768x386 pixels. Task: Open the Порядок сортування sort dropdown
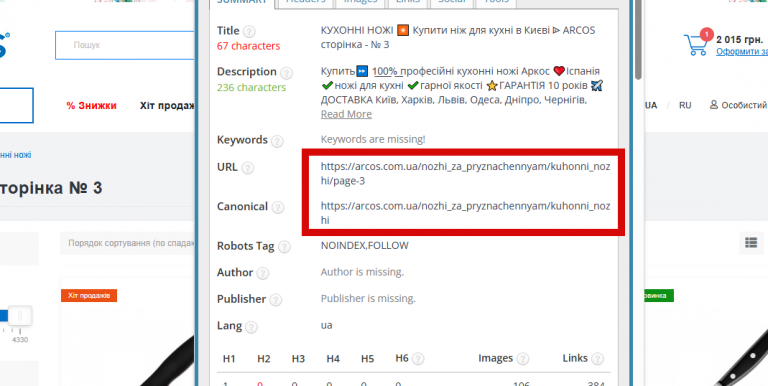pyautogui.click(x=127, y=243)
